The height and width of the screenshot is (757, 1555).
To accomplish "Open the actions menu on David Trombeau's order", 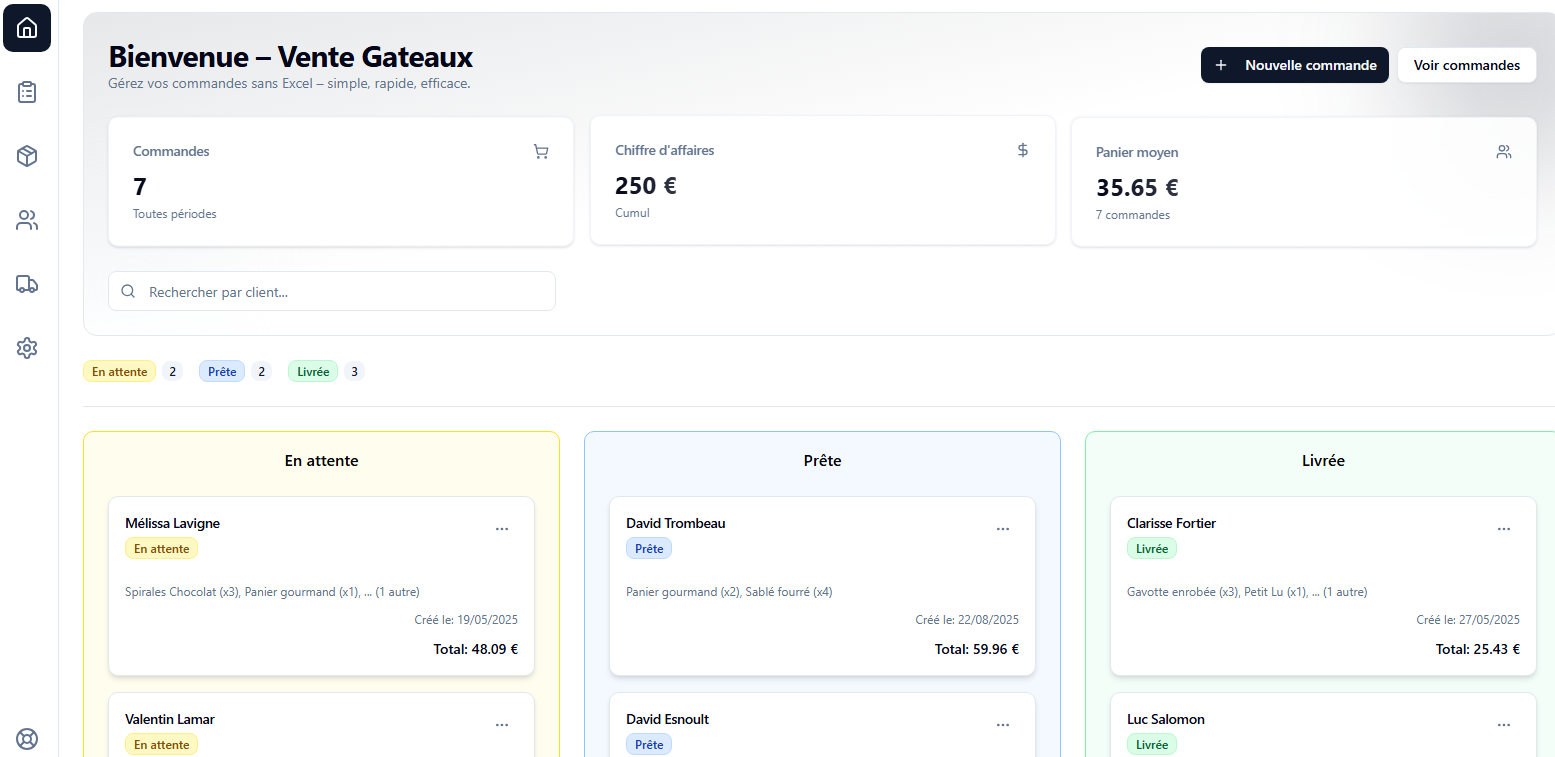I will click(x=1003, y=528).
